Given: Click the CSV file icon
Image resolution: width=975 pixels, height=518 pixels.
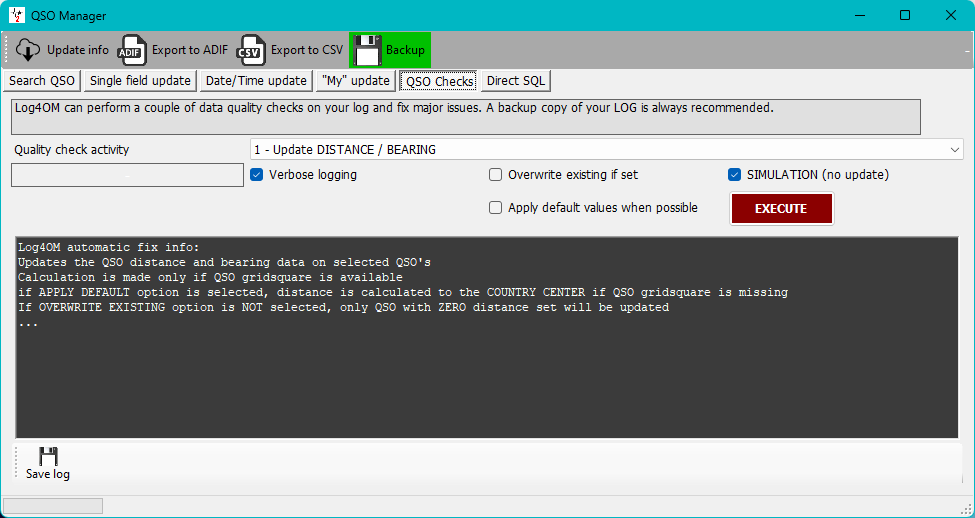Looking at the screenshot, I should (250, 50).
